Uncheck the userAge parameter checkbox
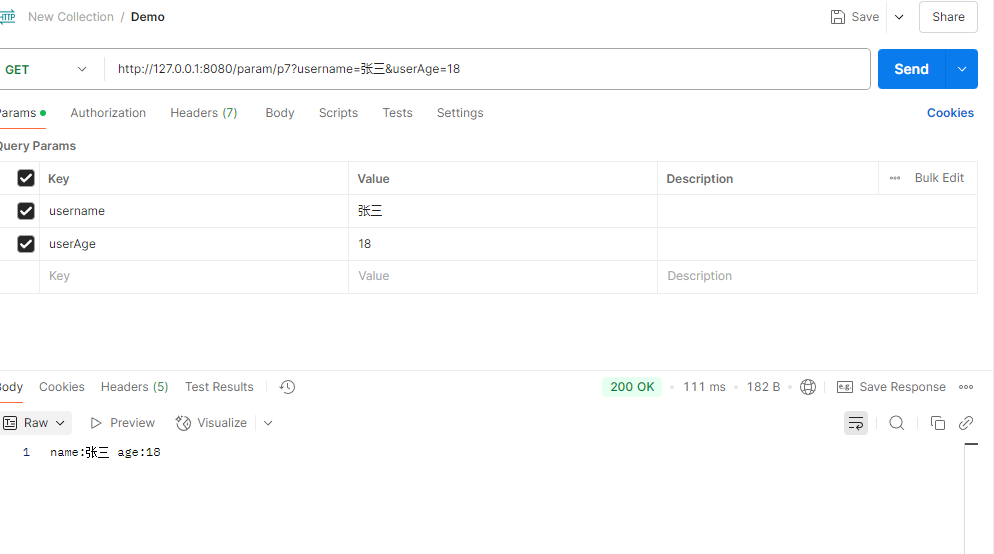The height and width of the screenshot is (554, 994). [26, 244]
